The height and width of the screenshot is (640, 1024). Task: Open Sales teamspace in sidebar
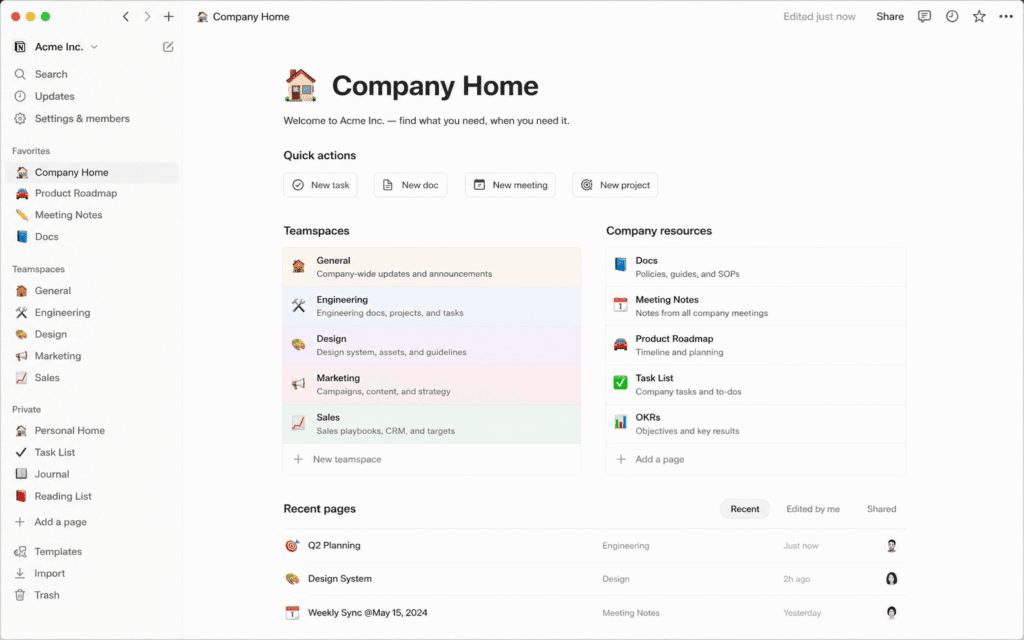pos(91,377)
